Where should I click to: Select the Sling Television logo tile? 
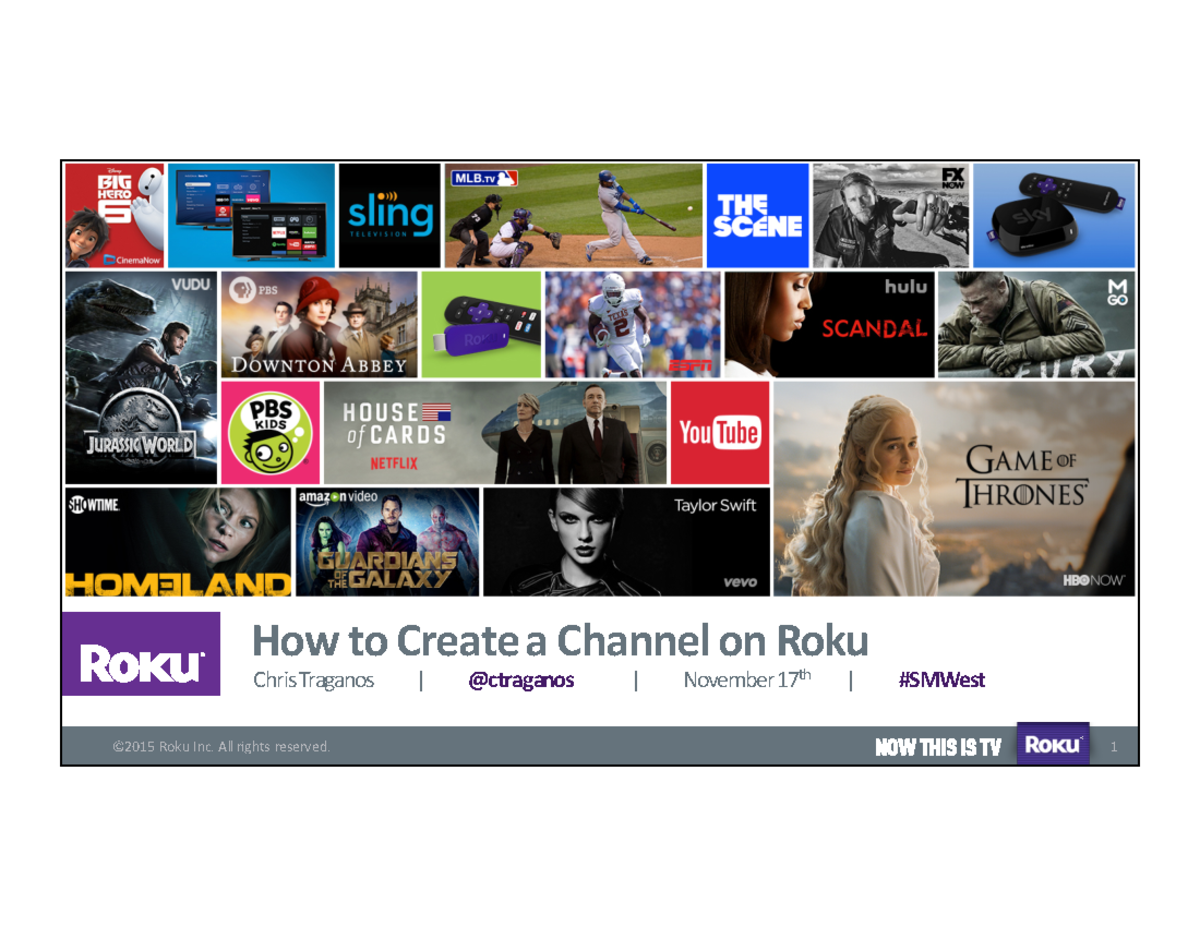(x=389, y=214)
